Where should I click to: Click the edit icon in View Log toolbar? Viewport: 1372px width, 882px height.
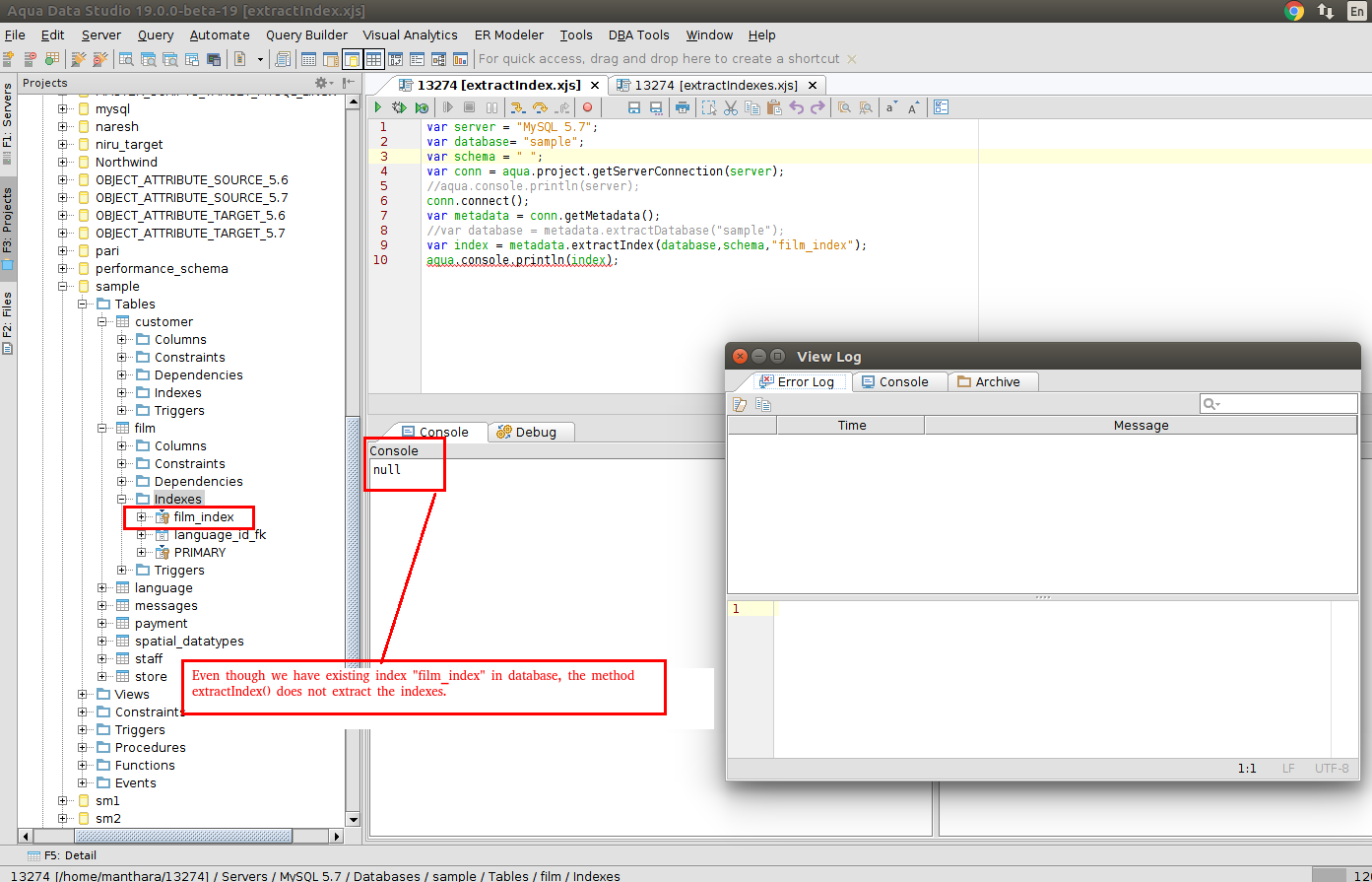(x=741, y=404)
